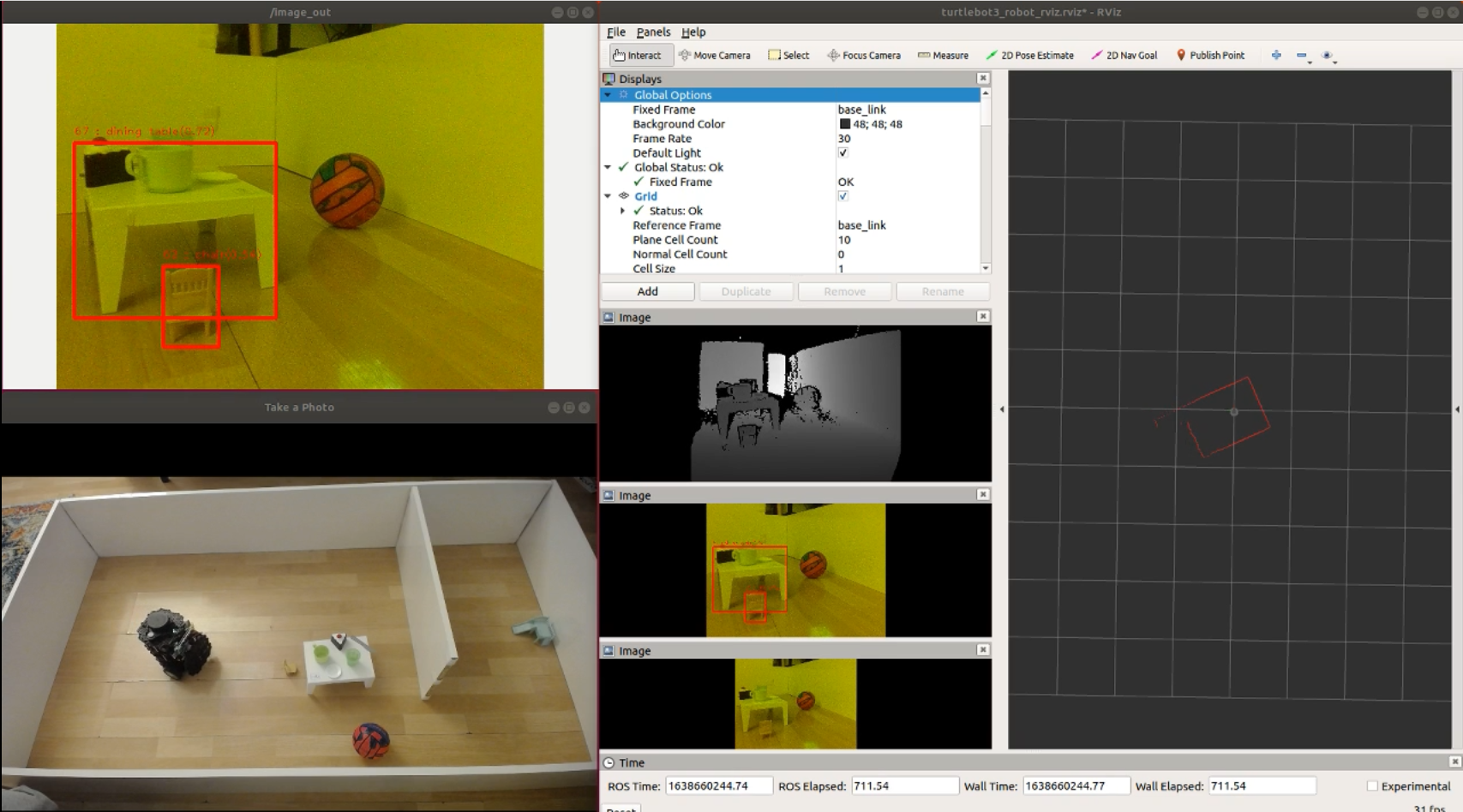Image resolution: width=1463 pixels, height=812 pixels.
Task: Collapse the Global Status: Ok section
Action: (x=608, y=167)
